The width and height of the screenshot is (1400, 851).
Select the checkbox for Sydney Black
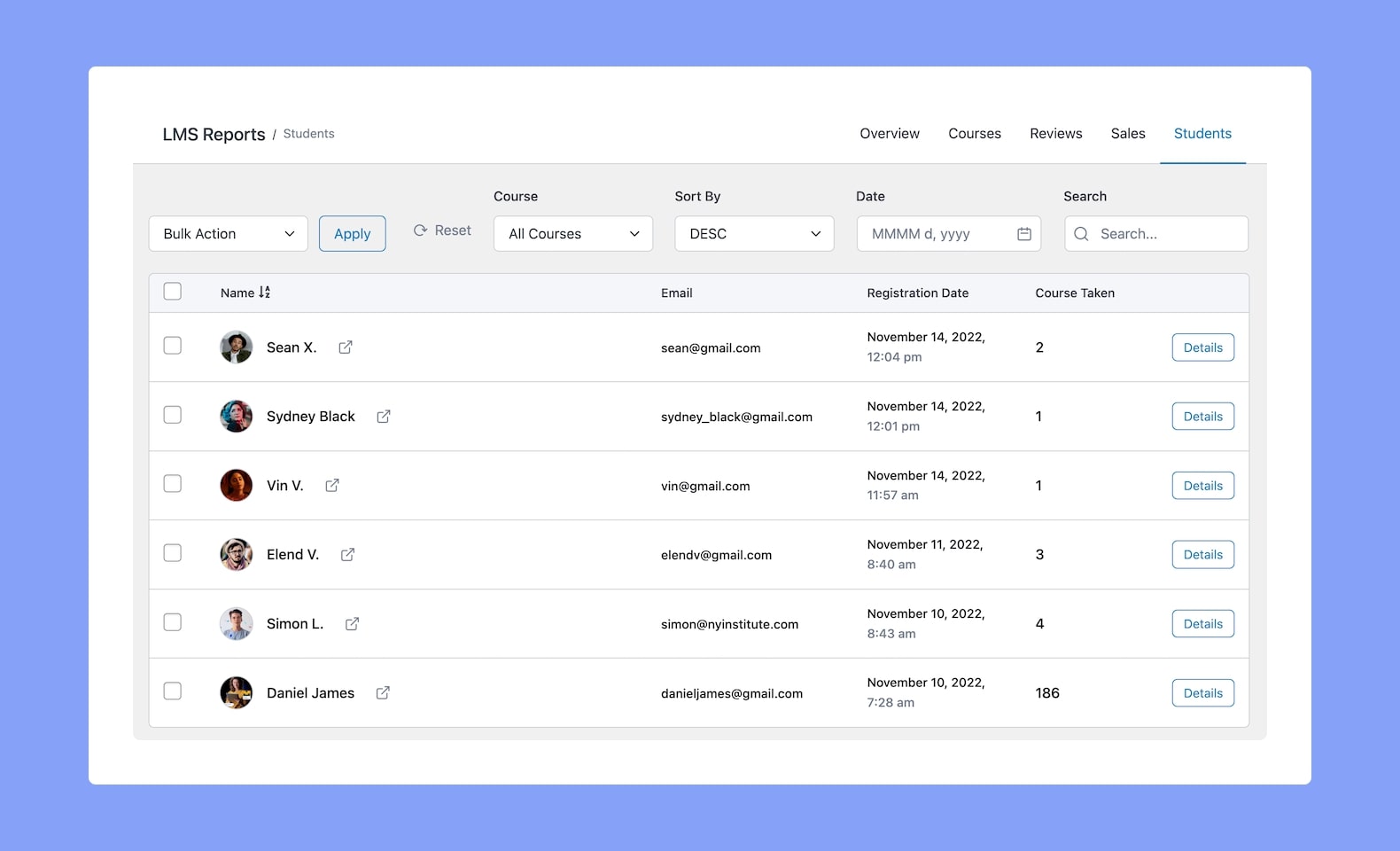point(173,415)
